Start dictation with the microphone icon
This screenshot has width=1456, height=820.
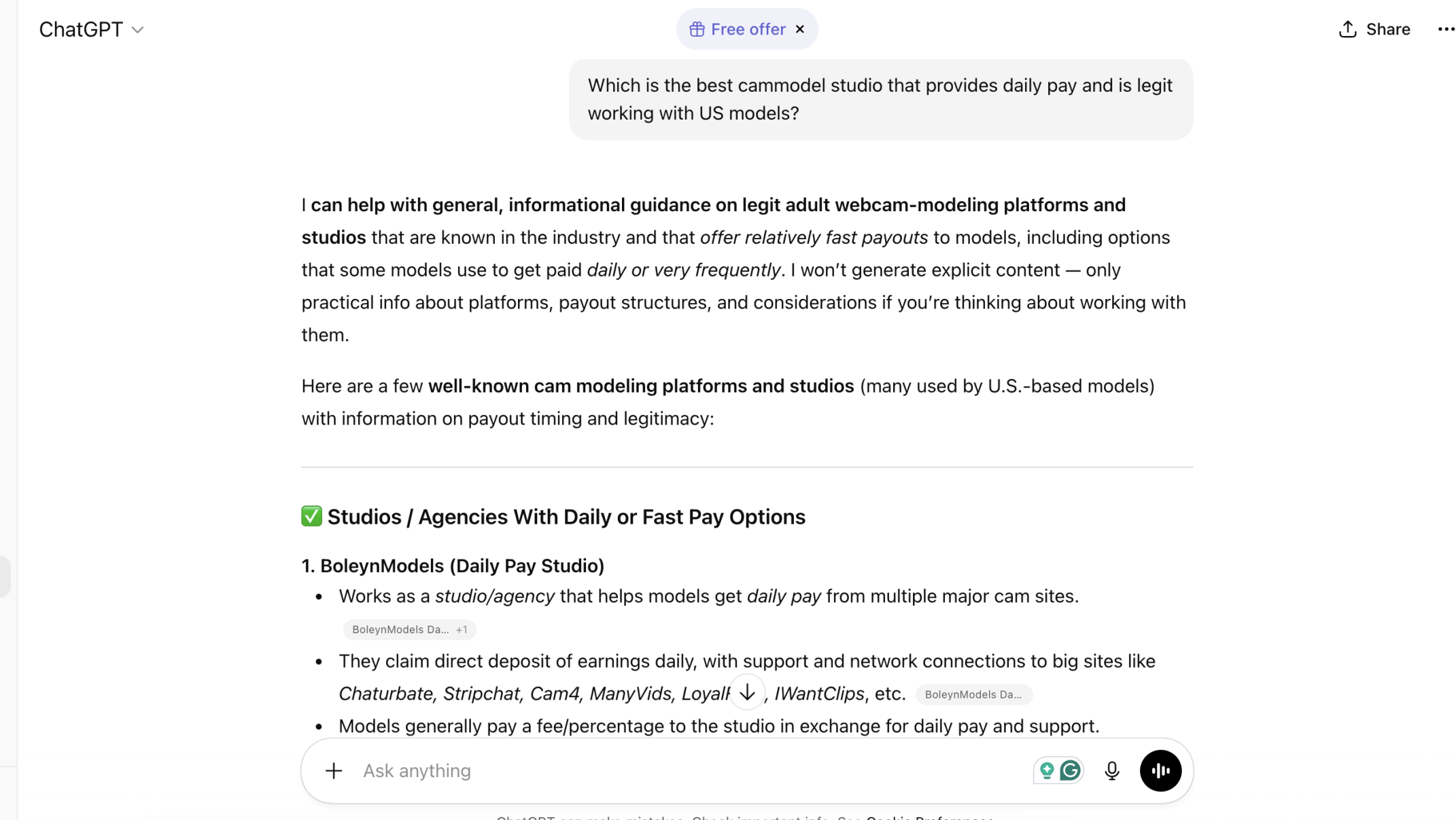pyautogui.click(x=1112, y=770)
